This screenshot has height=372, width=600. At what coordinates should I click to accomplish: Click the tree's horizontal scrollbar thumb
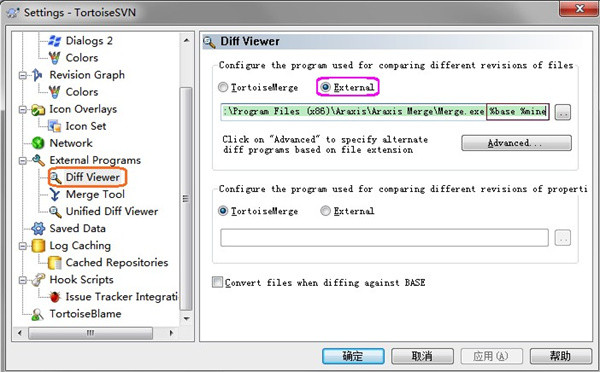[x=90, y=333]
